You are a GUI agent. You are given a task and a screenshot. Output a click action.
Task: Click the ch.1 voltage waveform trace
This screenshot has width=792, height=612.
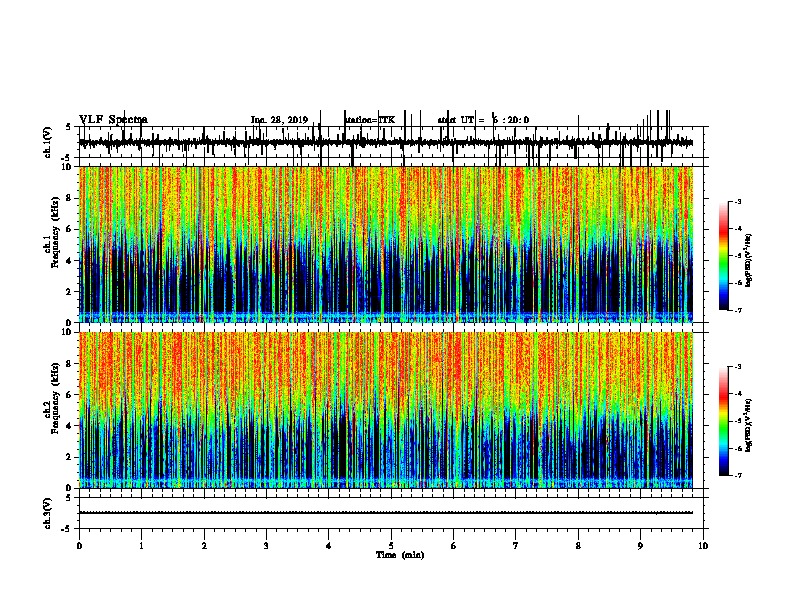click(x=386, y=143)
